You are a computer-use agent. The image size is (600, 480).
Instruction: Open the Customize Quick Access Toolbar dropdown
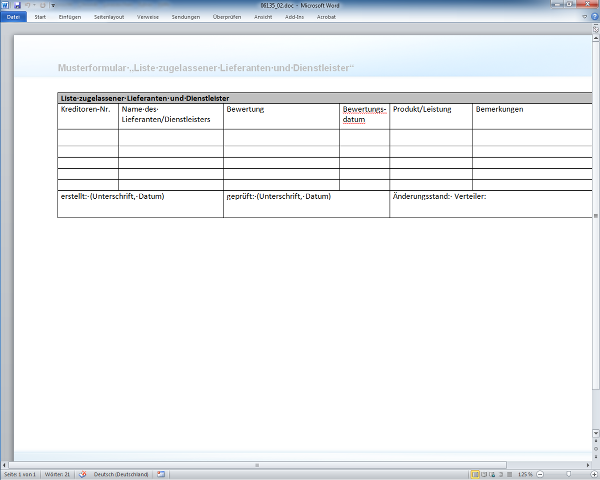(x=51, y=6)
